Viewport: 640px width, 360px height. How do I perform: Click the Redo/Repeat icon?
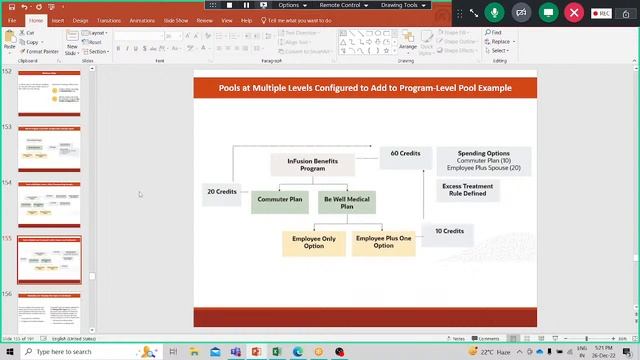[x=39, y=7]
